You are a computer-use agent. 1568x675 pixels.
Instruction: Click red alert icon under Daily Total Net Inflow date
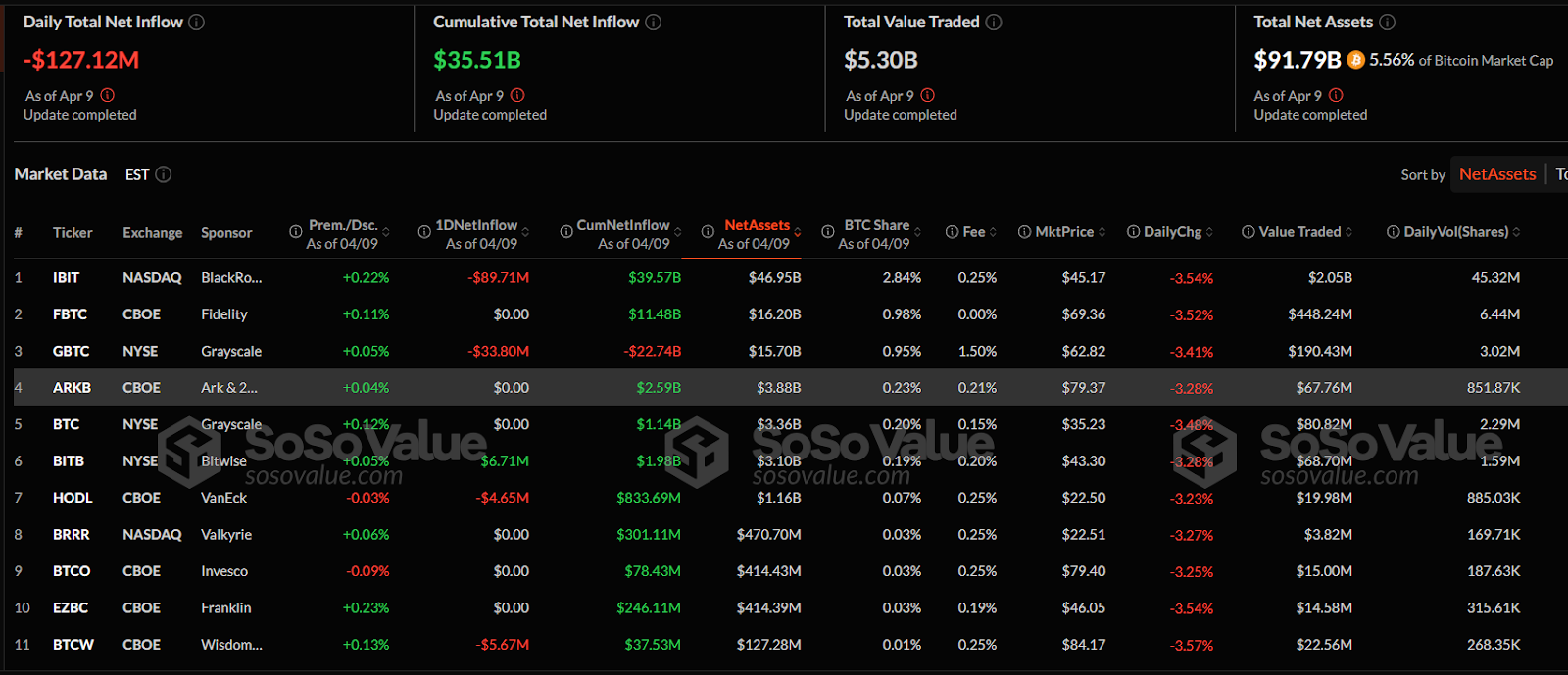click(108, 95)
